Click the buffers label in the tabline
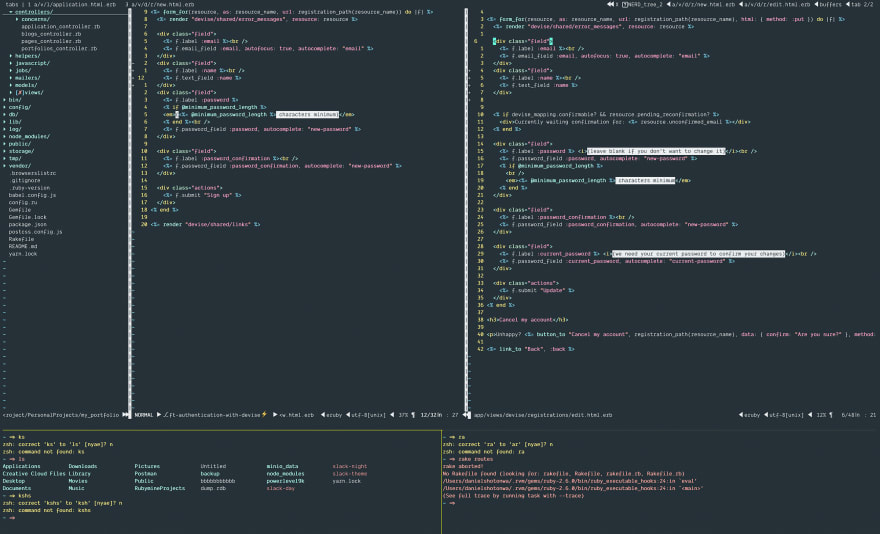 coord(829,4)
